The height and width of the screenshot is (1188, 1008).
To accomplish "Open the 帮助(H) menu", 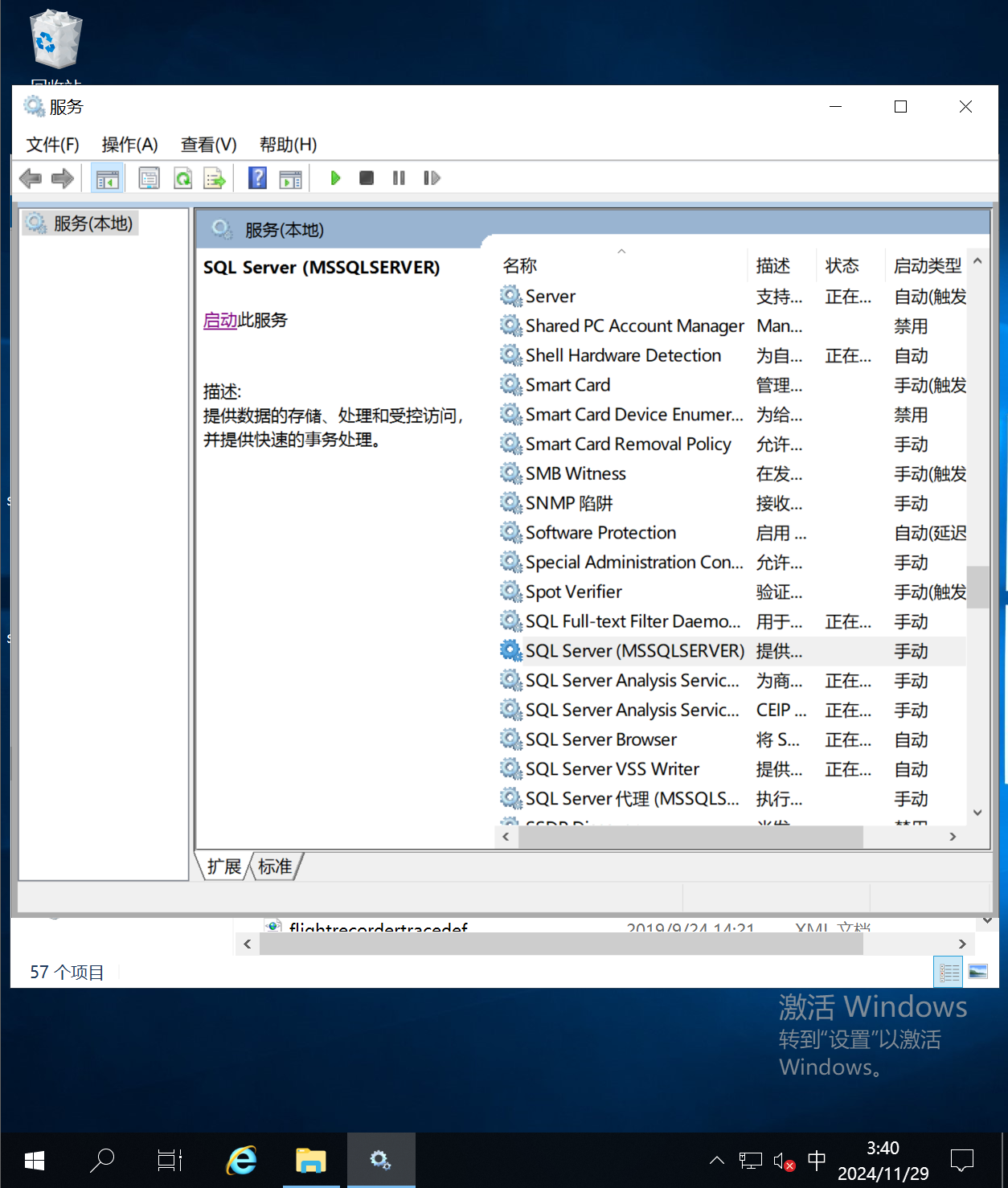I will click(x=288, y=145).
